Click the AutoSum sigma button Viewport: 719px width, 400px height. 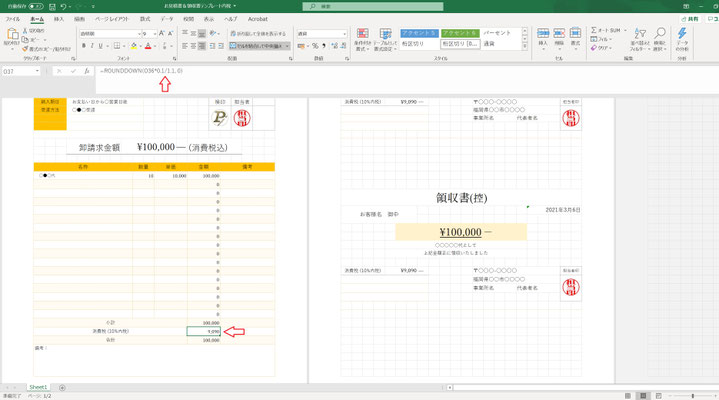click(x=605, y=30)
